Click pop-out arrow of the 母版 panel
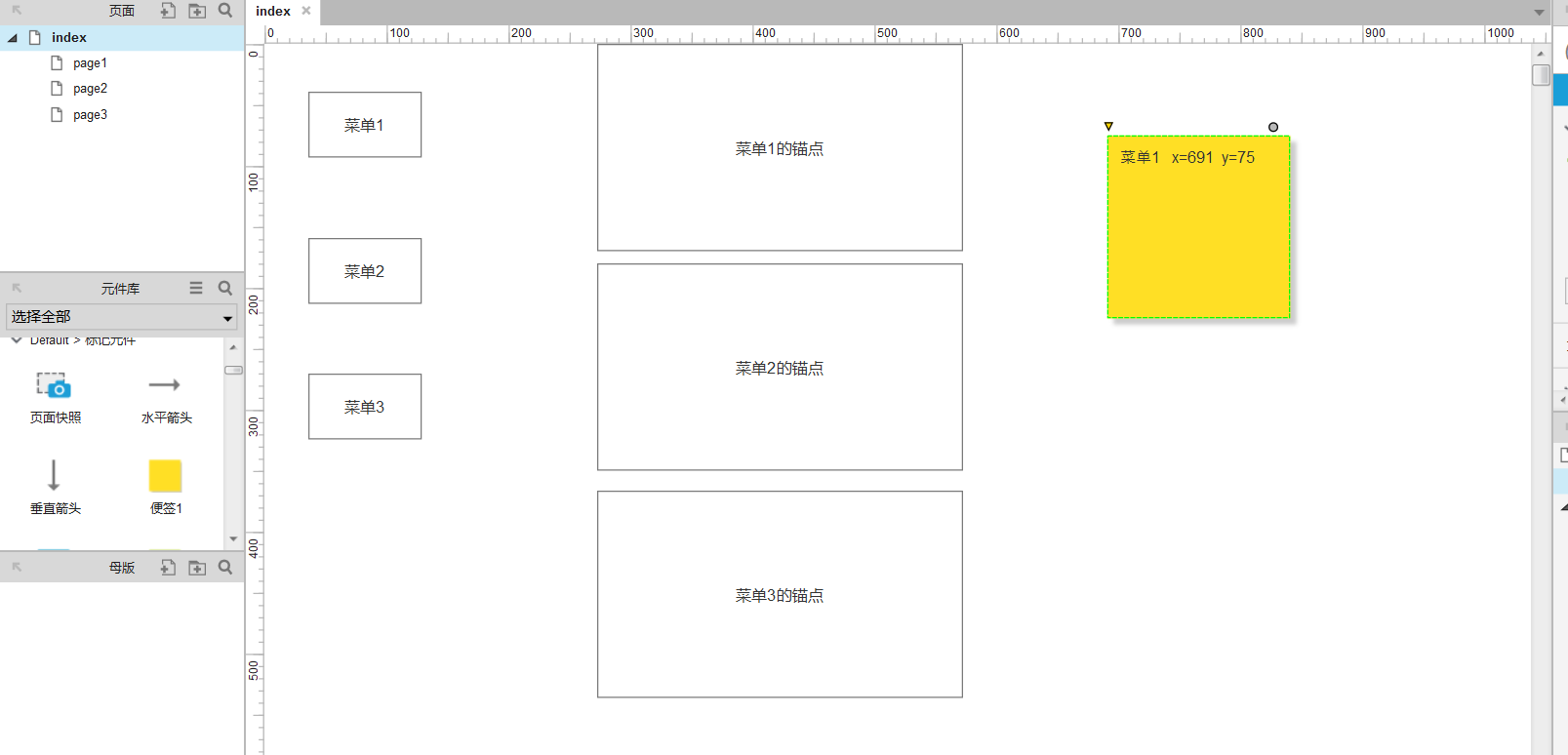 (x=17, y=567)
